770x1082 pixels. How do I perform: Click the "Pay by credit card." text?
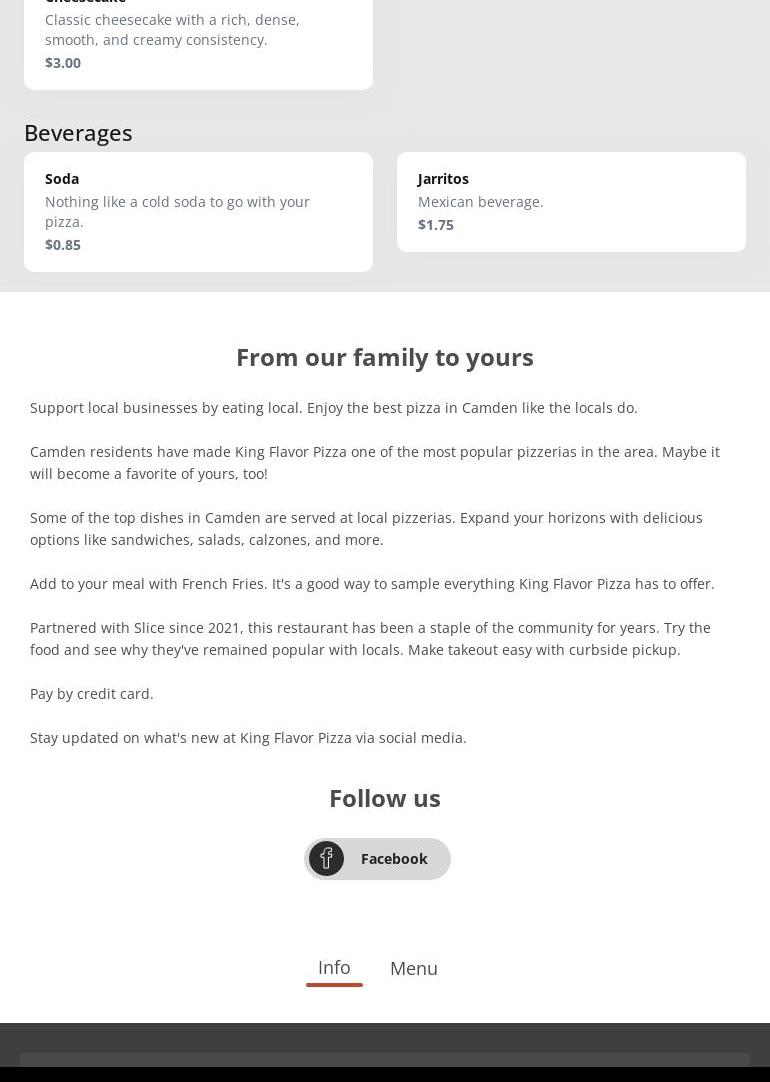[92, 694]
